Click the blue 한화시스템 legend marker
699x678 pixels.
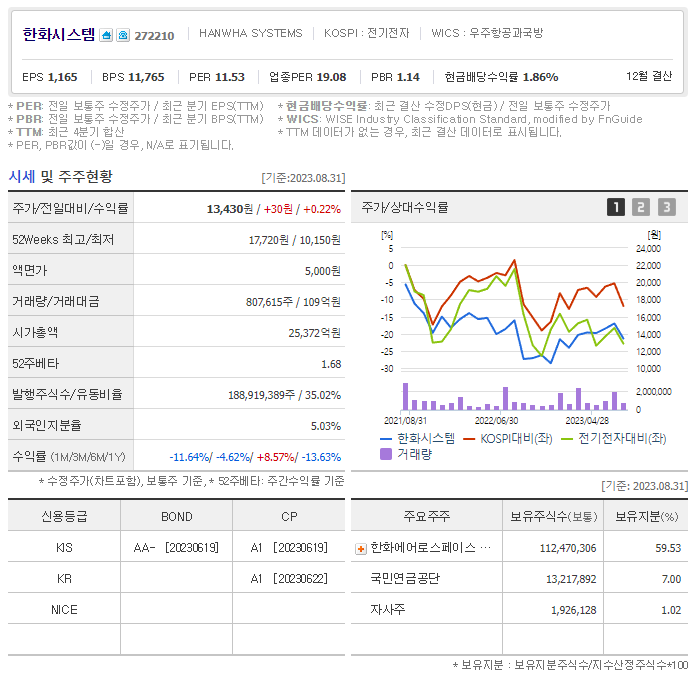(x=386, y=439)
